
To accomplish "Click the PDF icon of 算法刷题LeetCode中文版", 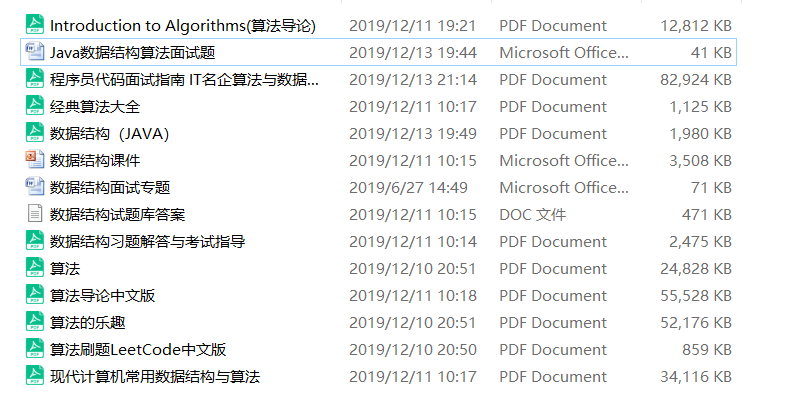I will (35, 349).
